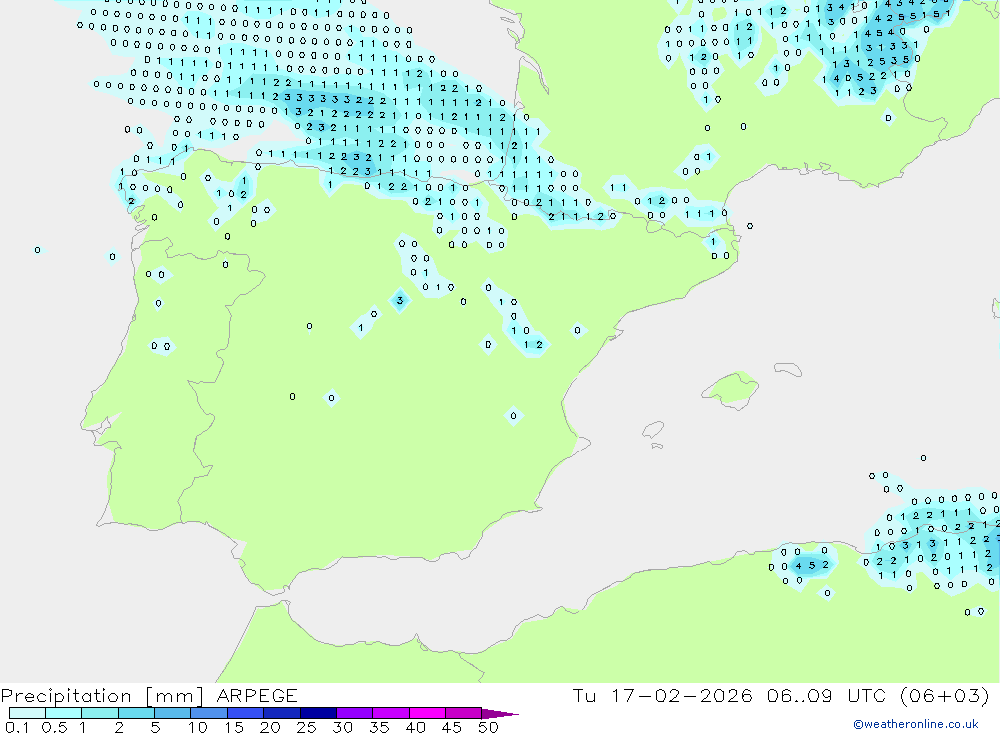The width and height of the screenshot is (1000, 733).
Task: Click the 20–25 mm dark blue legend swatch
Action: [x=282, y=713]
